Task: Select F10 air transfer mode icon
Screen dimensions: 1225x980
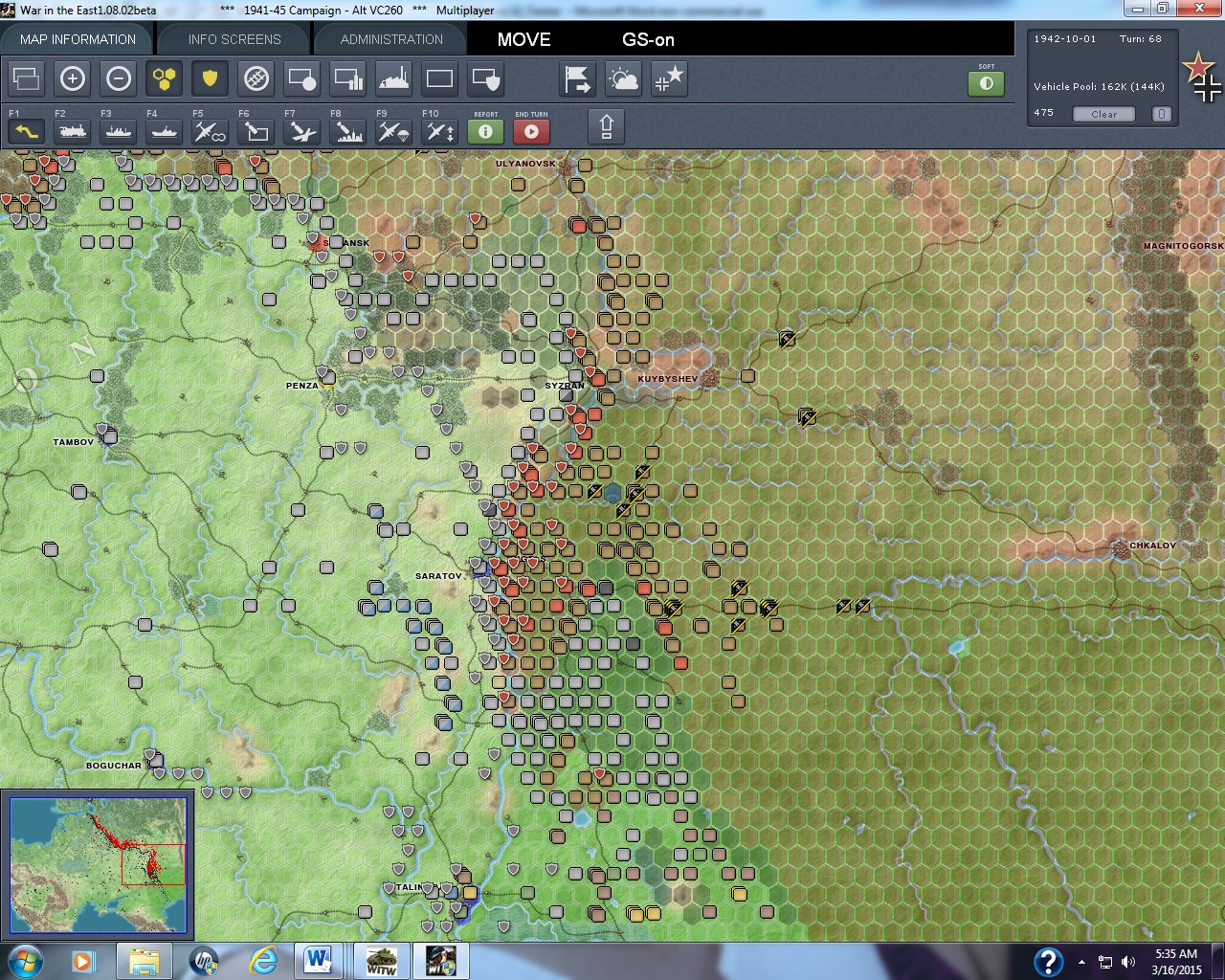Action: [x=440, y=130]
